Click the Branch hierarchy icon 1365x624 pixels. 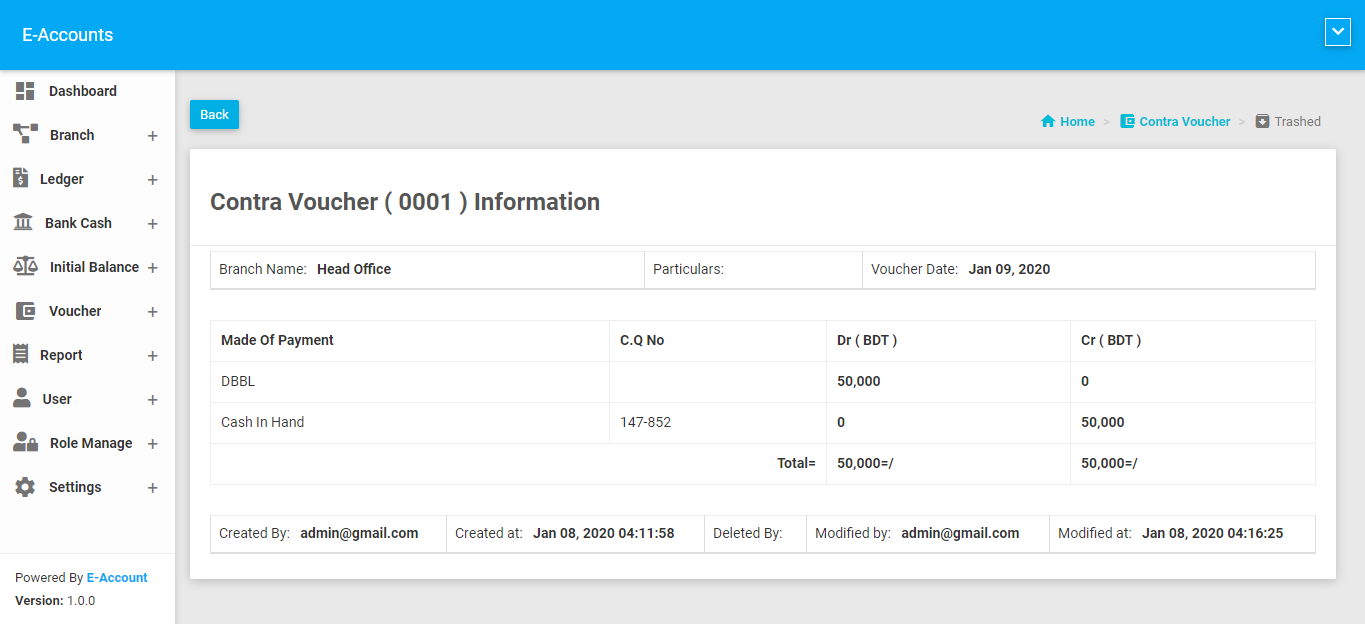point(25,134)
